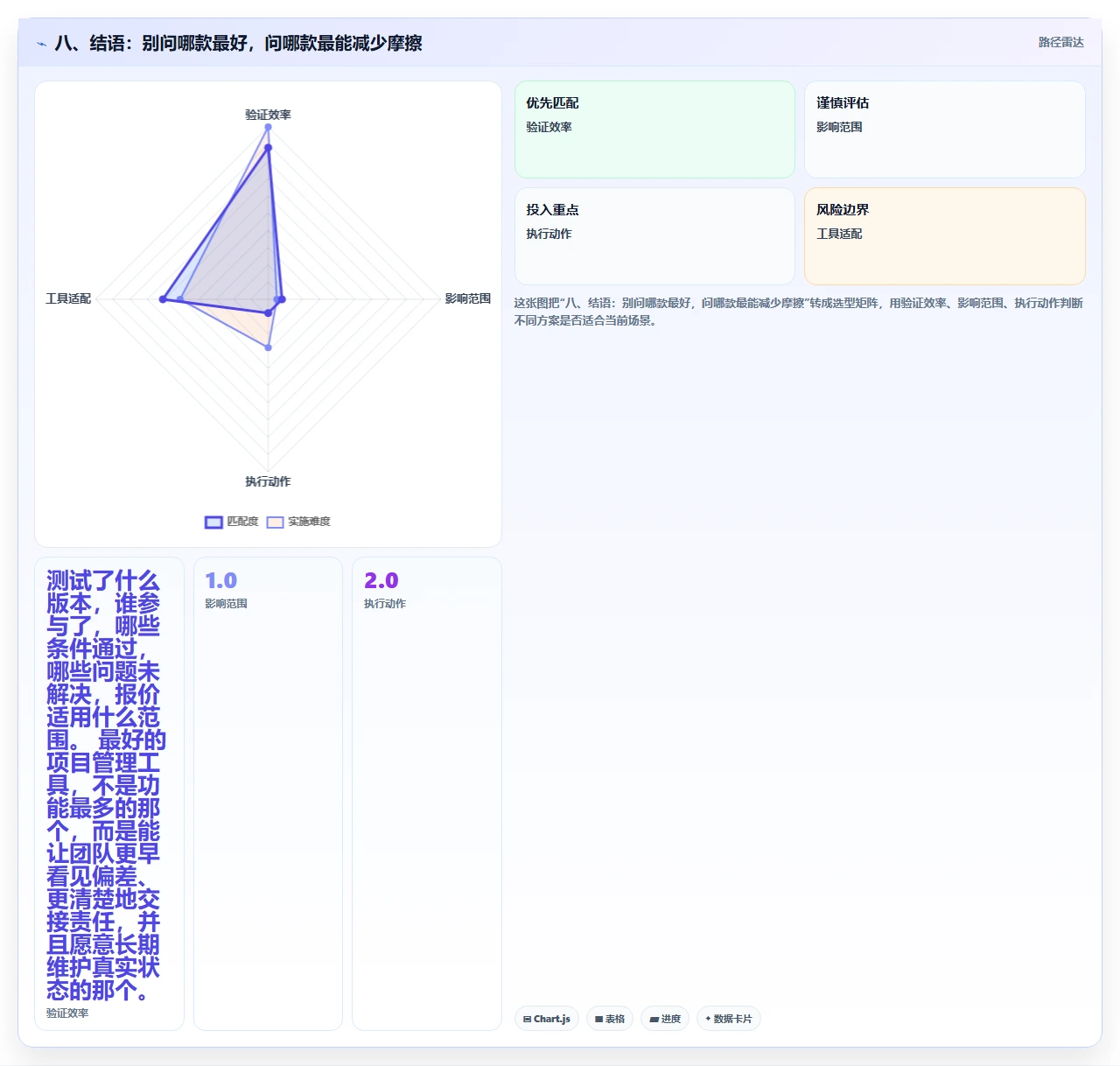Click the chart description paragraph
This screenshot has width=1120, height=1066.
coord(798,312)
